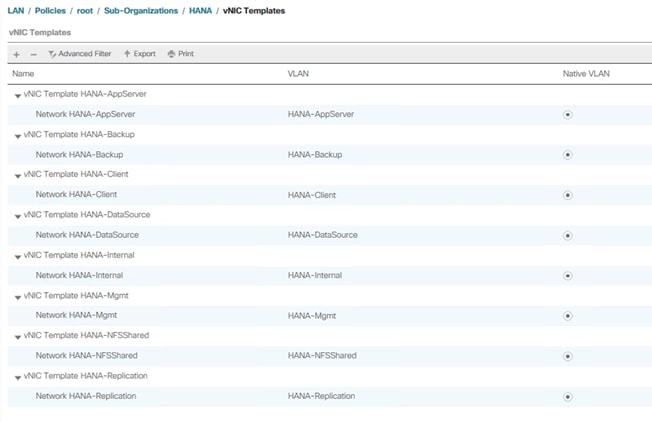652x422 pixels.
Task: Click the Export label
Action: (145, 54)
